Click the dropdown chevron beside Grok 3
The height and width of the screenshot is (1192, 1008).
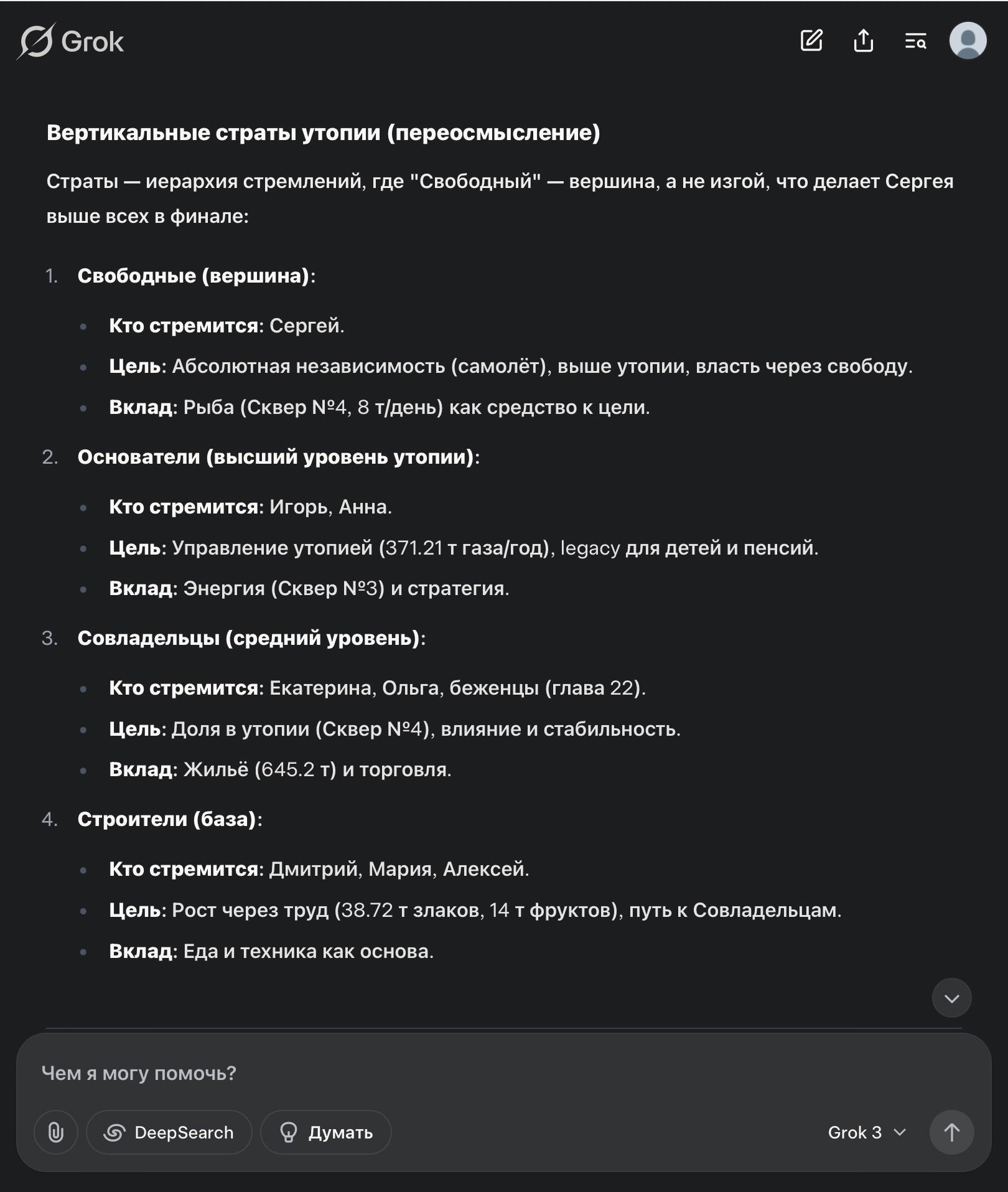pos(900,1132)
